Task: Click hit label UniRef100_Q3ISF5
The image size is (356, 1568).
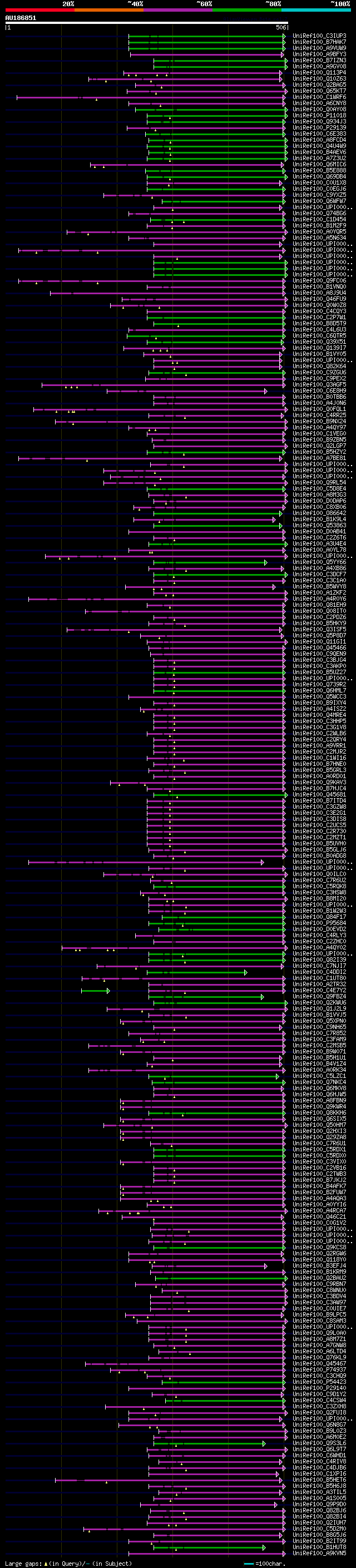Action: click(319, 630)
